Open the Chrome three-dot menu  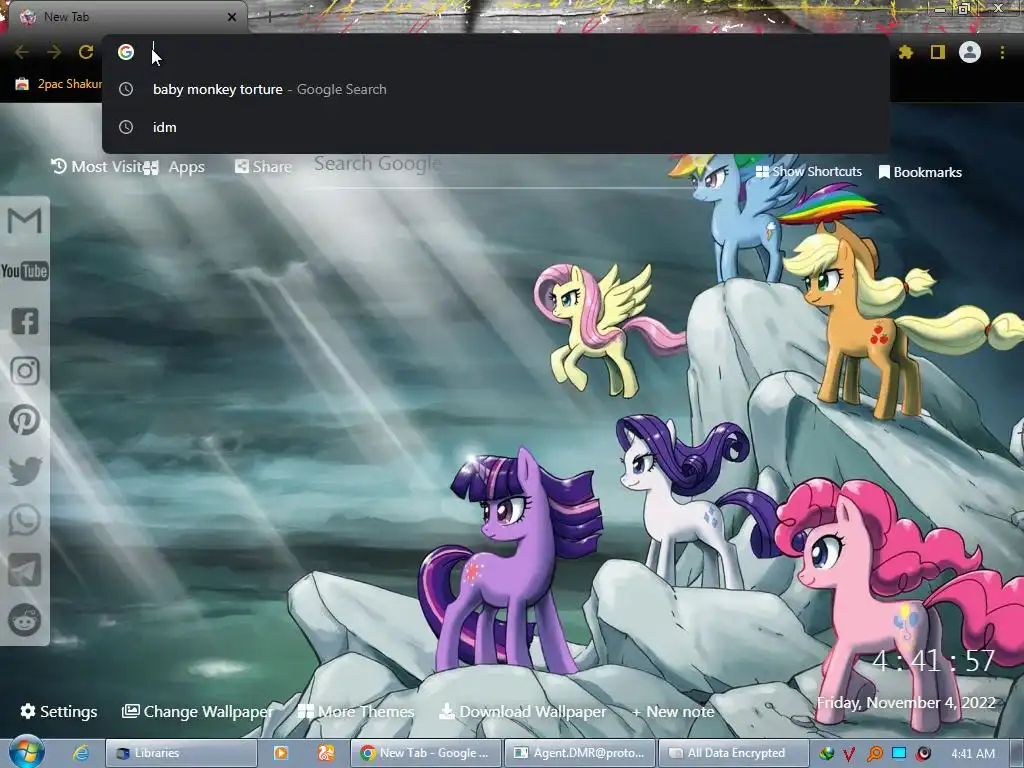1002,52
